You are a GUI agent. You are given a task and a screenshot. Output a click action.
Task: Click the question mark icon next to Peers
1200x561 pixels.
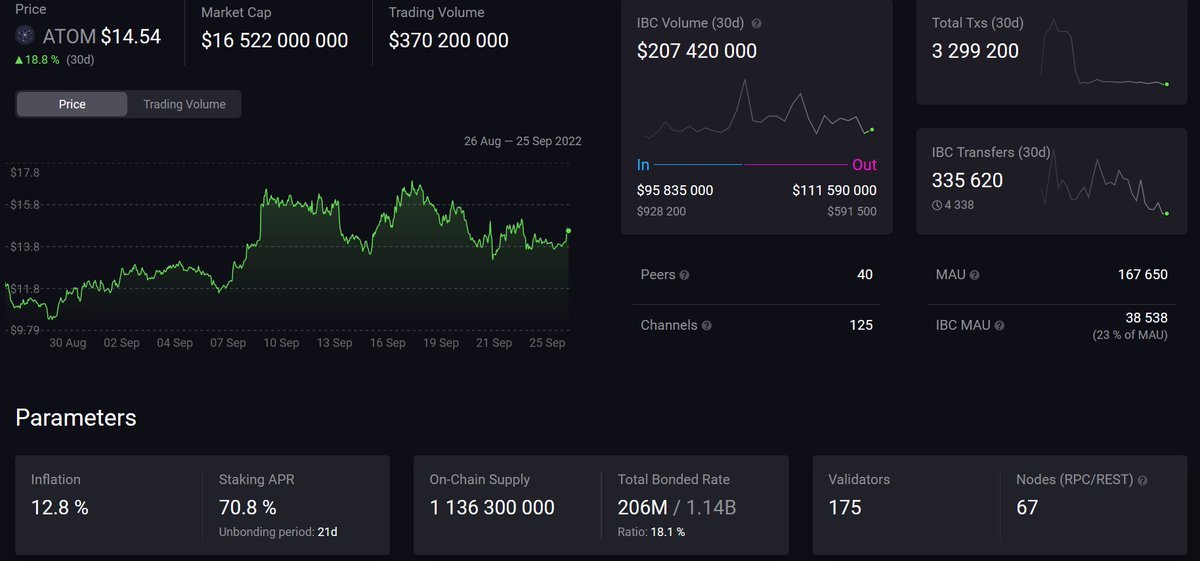pos(685,275)
